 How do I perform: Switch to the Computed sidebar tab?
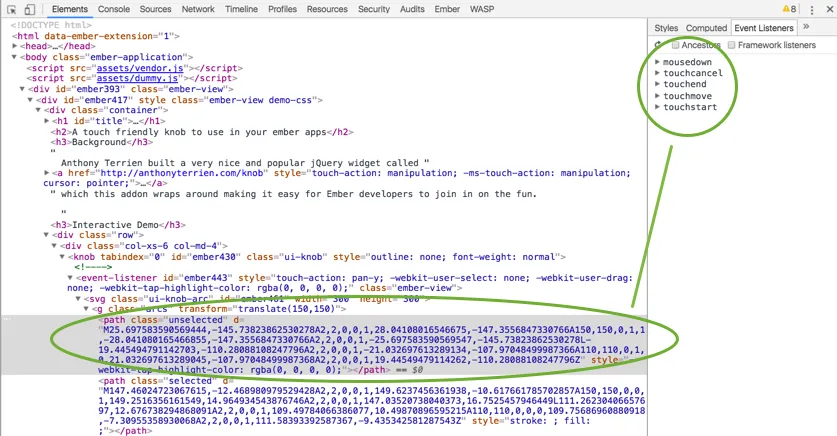point(706,28)
